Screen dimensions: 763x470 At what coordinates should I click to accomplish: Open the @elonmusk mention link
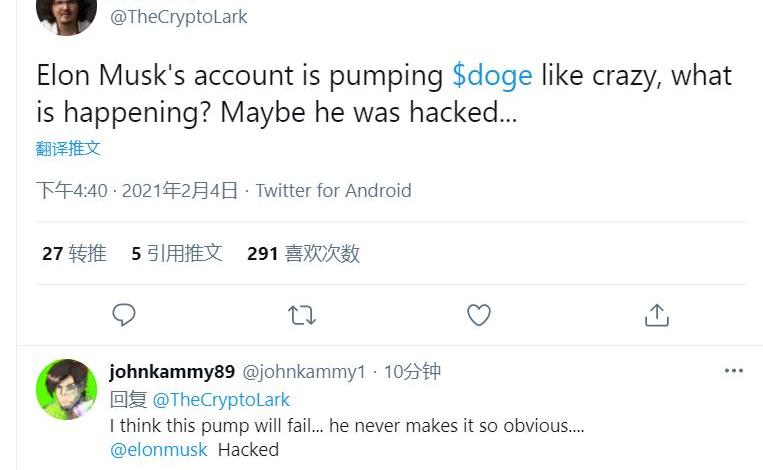tap(159, 449)
